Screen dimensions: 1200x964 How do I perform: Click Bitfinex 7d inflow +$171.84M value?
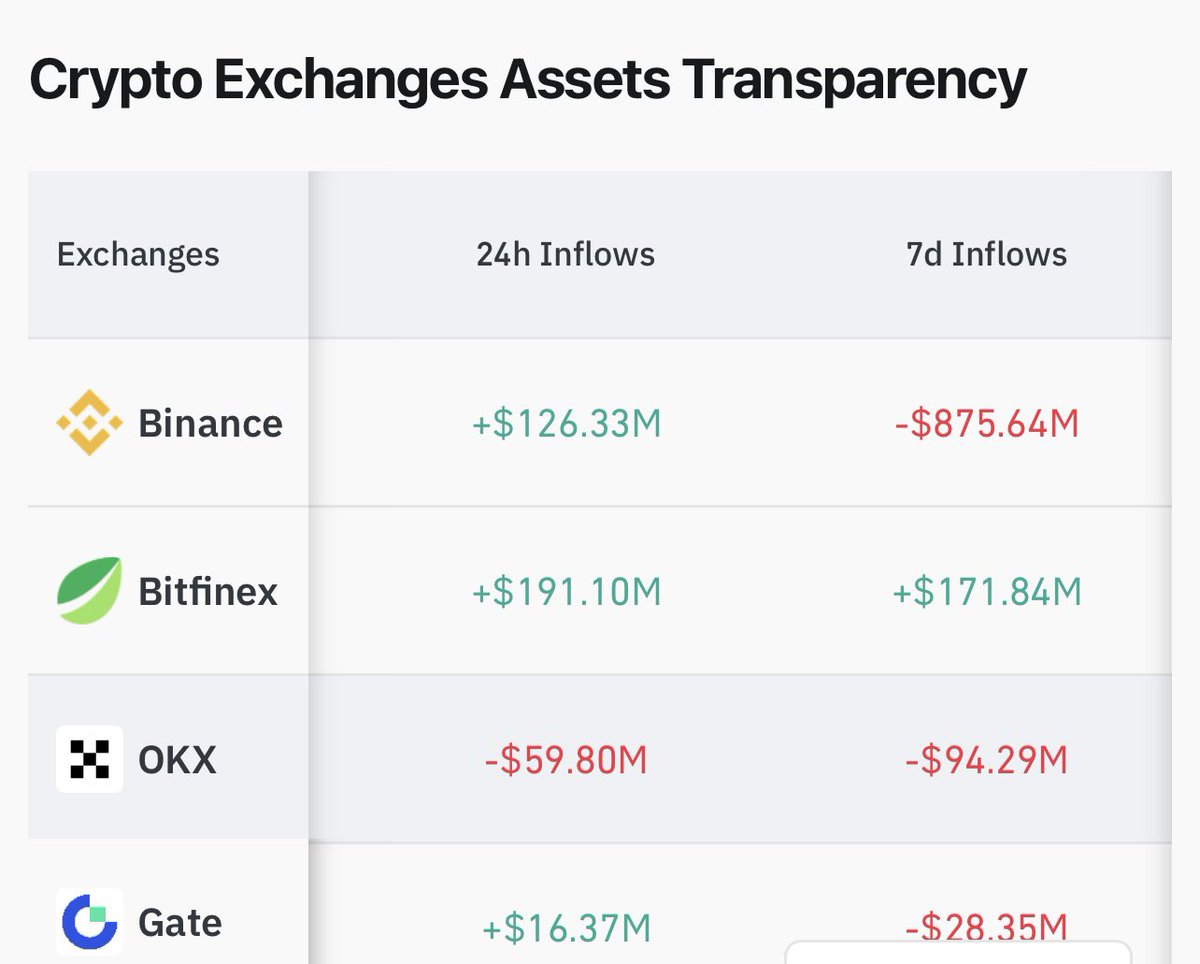987,592
